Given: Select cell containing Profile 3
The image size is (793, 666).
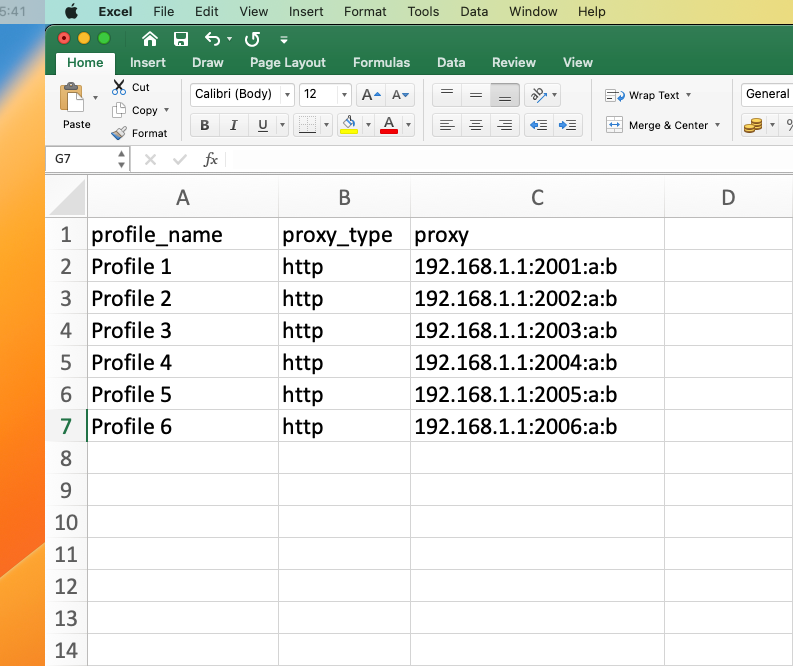Looking at the screenshot, I should click(x=183, y=330).
